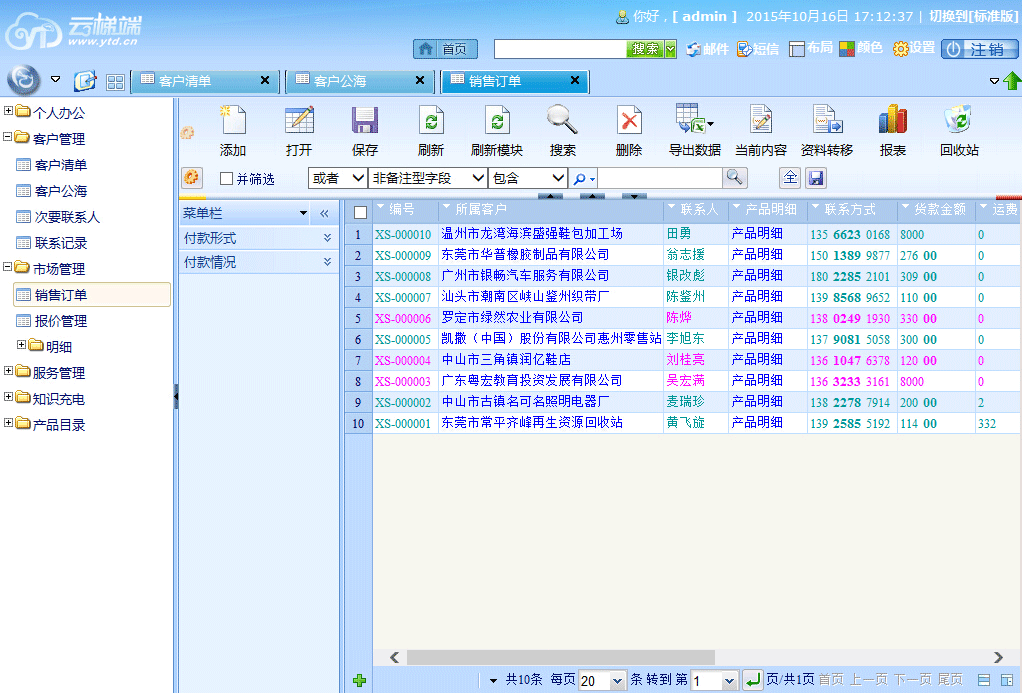Click the edit icon beside the globe button
This screenshot has height=693, width=1022.
[x=85, y=81]
